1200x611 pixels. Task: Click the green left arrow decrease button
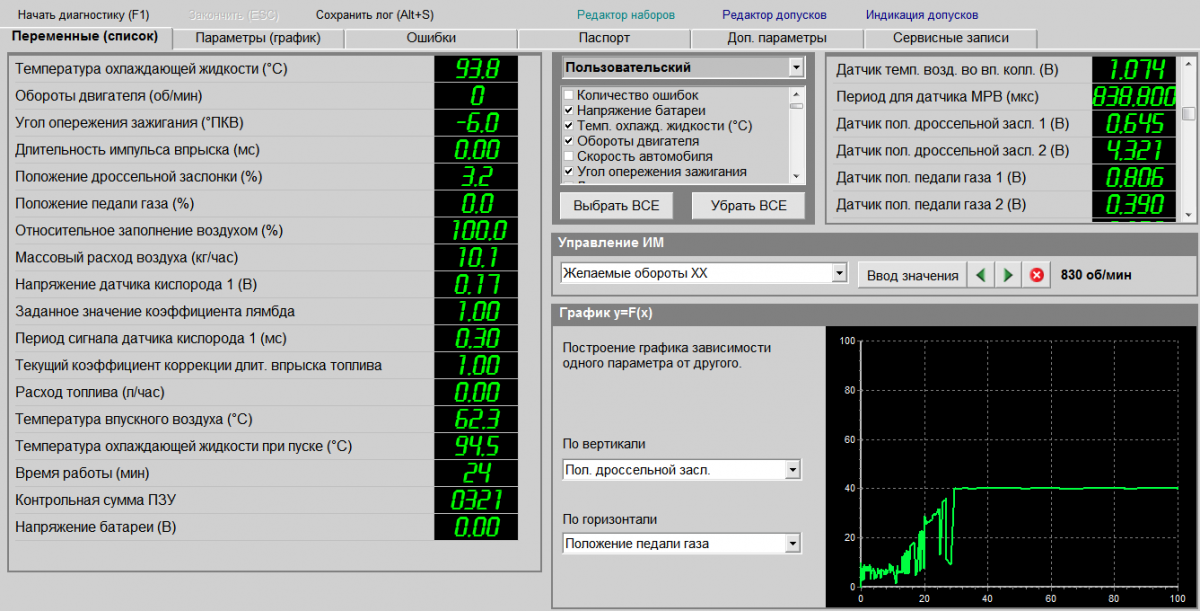[x=982, y=274]
